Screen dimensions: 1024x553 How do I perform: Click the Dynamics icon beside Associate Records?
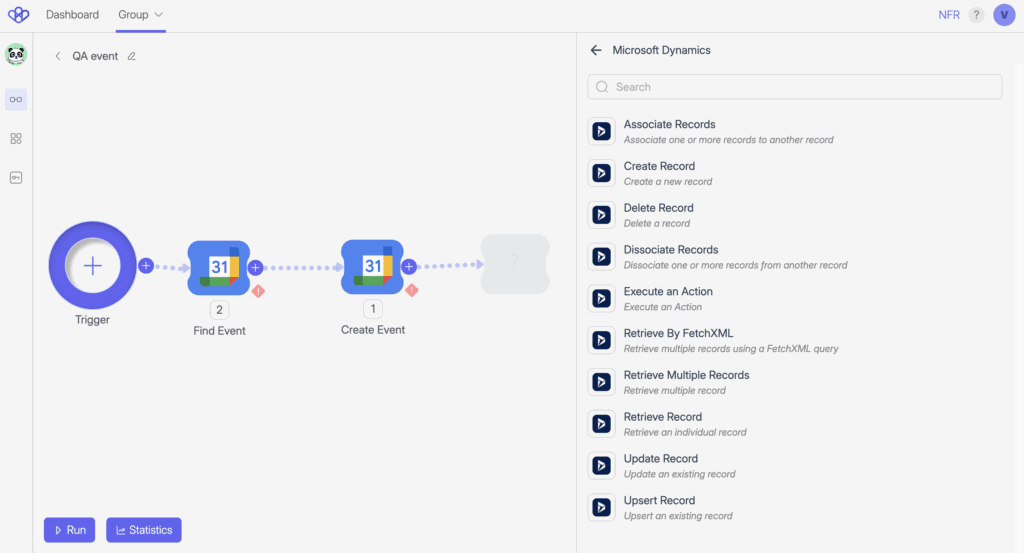tap(601, 131)
